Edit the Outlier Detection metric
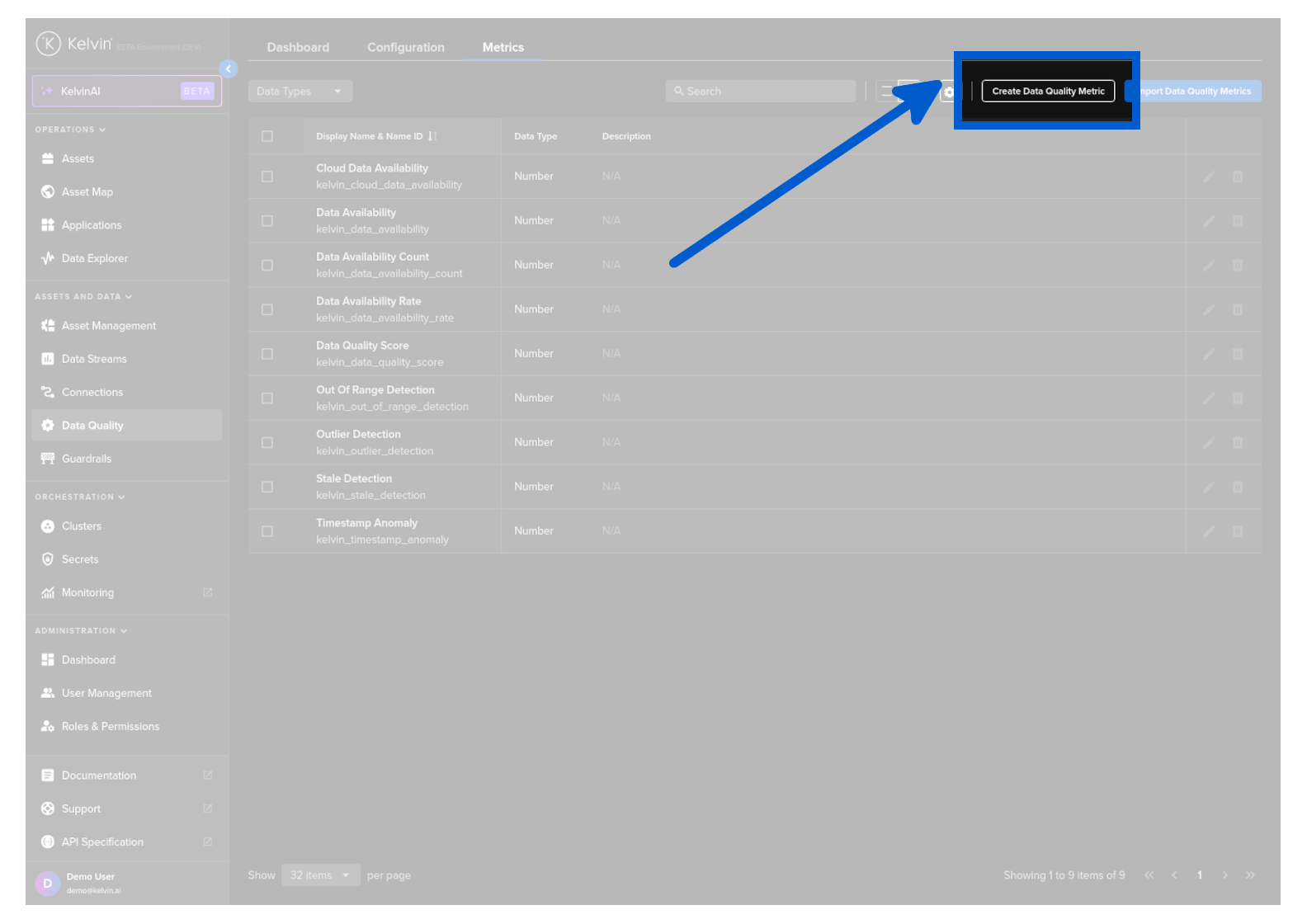 point(1208,443)
